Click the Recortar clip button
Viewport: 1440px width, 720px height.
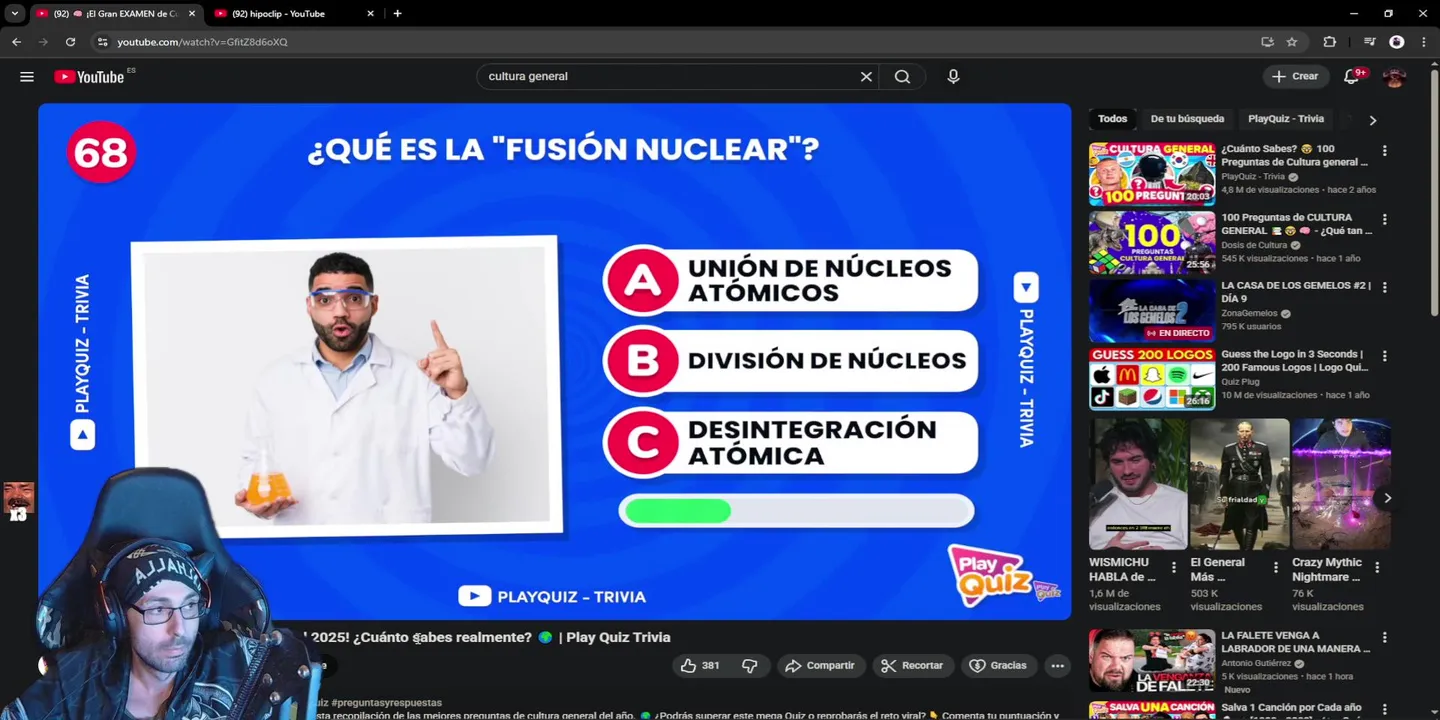click(x=912, y=666)
